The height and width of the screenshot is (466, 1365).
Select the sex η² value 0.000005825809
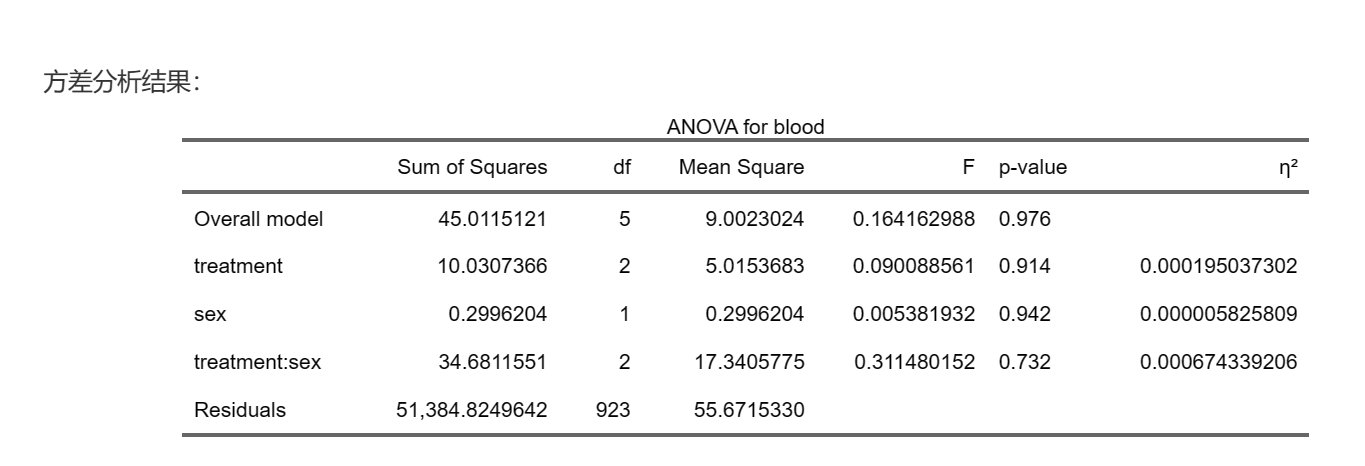coord(1218,314)
